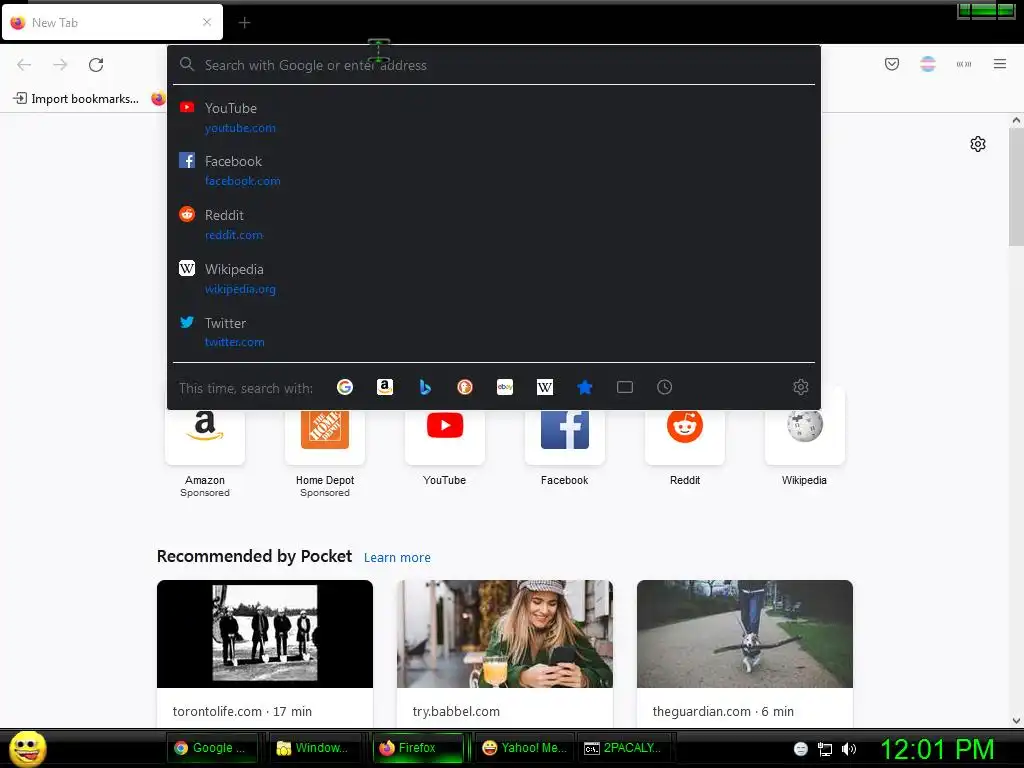Image resolution: width=1024 pixels, height=768 pixels.
Task: Switch to Windows folder taskbar button
Action: (x=315, y=748)
